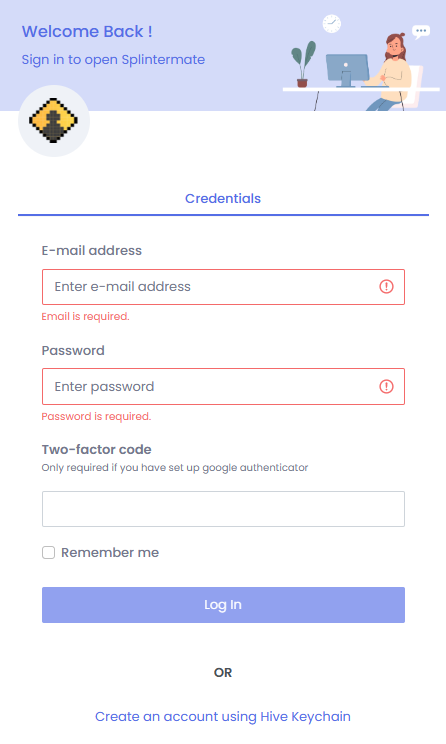This screenshot has height=744, width=446.
Task: Click into the Two-factor code input box
Action: (x=223, y=509)
